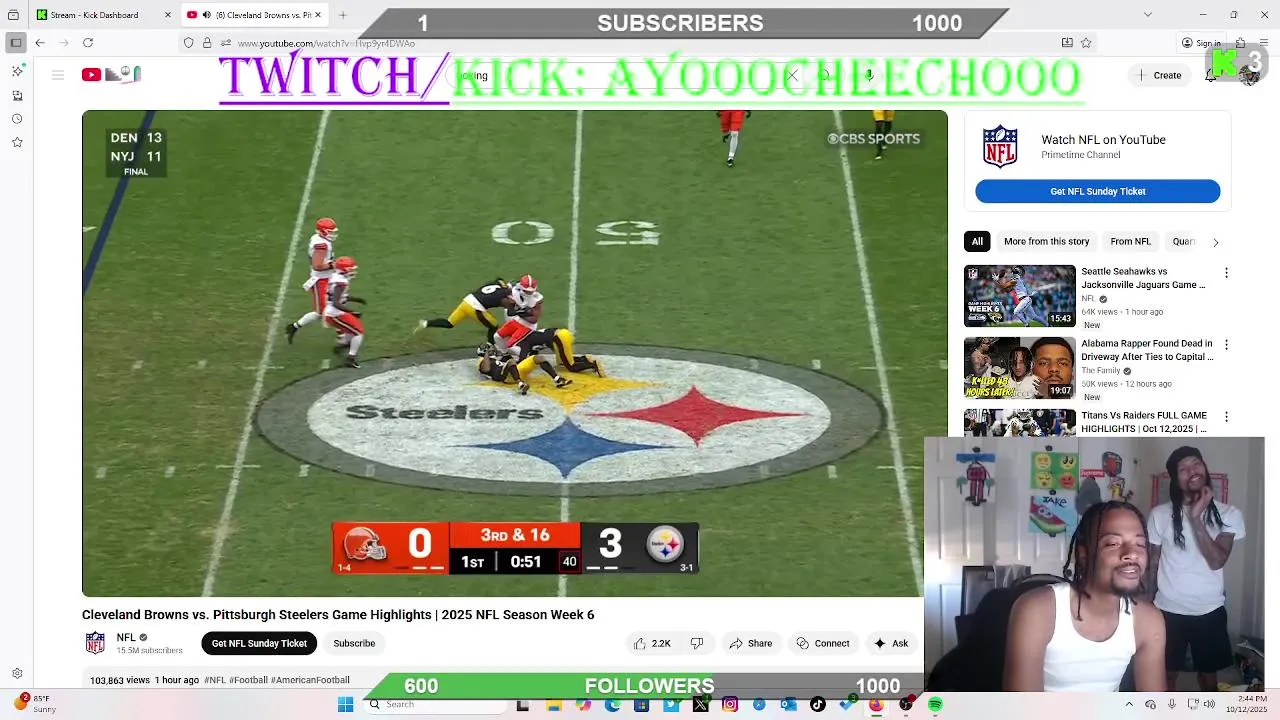
Task: Select From NFL filter chip
Action: (1130, 241)
